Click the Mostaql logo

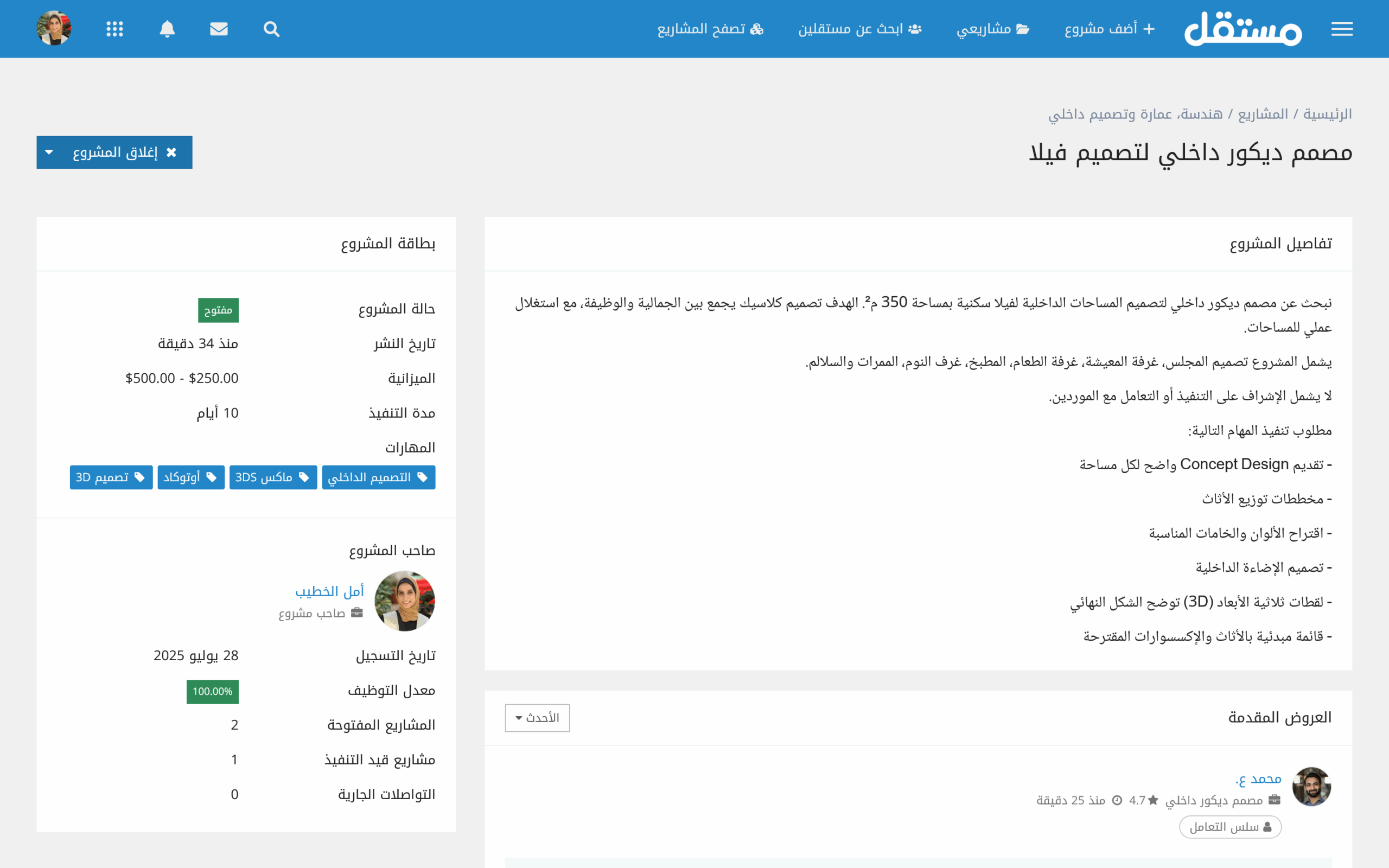(1243, 29)
